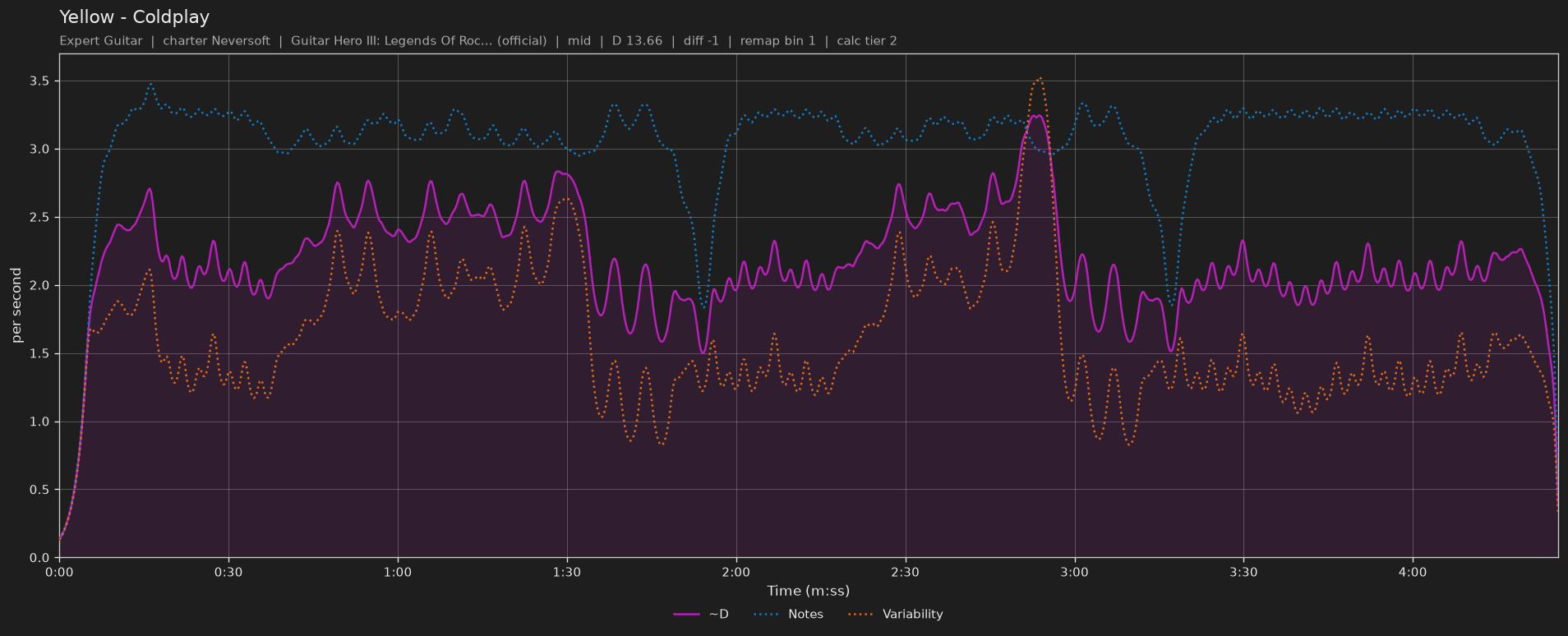1568x636 pixels.
Task: Click the 1.0 y-axis tick label
Action: [39, 422]
